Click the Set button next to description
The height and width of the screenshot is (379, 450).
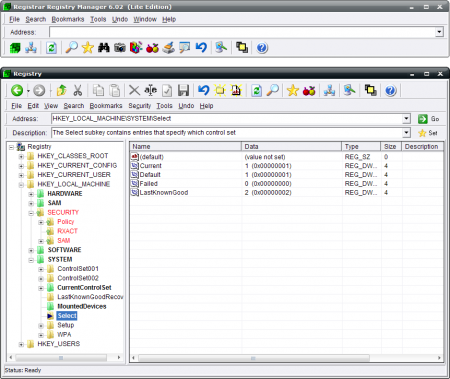[428, 133]
